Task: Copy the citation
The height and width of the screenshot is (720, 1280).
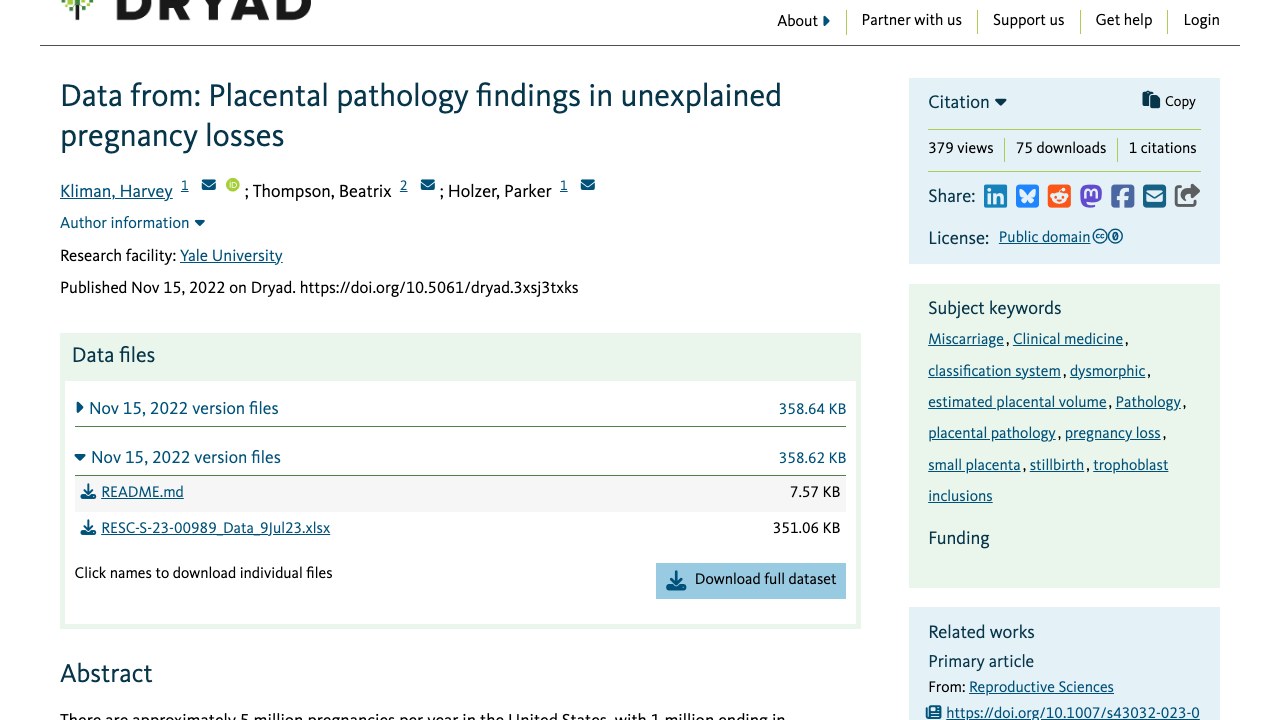Action: 1169,101
